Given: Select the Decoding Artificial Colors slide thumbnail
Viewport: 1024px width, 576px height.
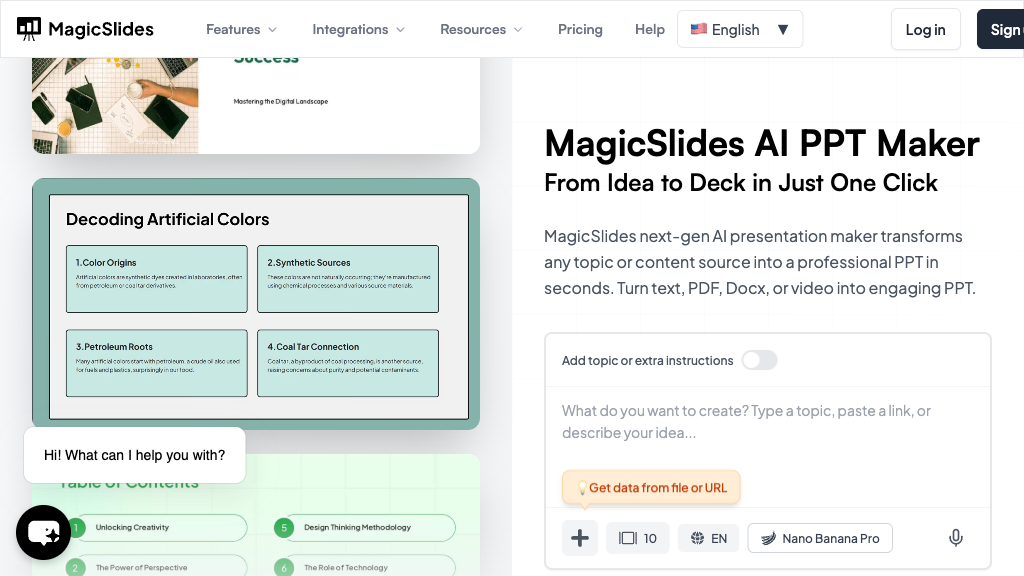Looking at the screenshot, I should tap(256, 303).
